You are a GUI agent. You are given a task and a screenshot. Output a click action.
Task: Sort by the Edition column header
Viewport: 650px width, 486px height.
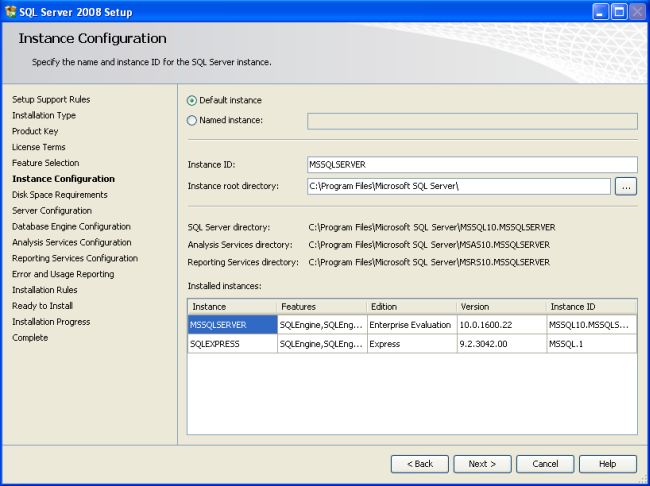[412, 307]
